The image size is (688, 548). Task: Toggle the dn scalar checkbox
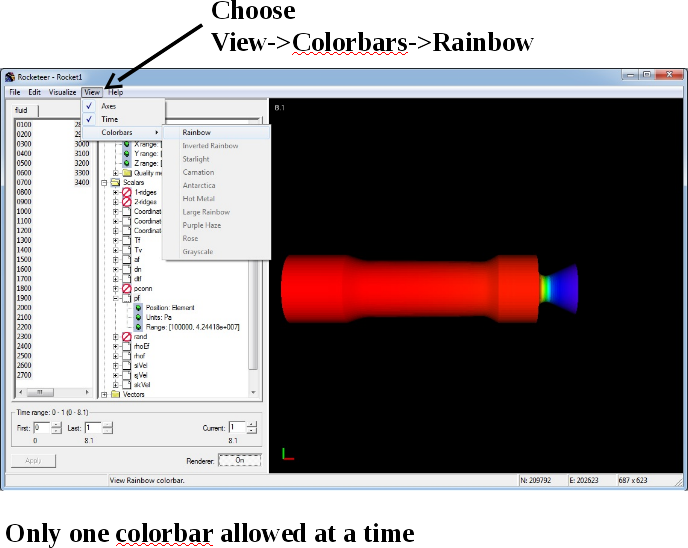(x=127, y=269)
